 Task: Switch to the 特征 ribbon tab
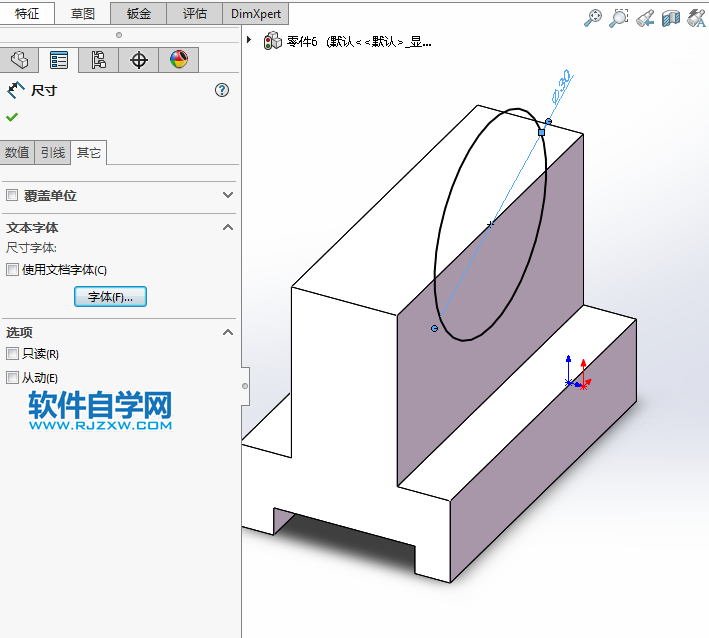(27, 14)
